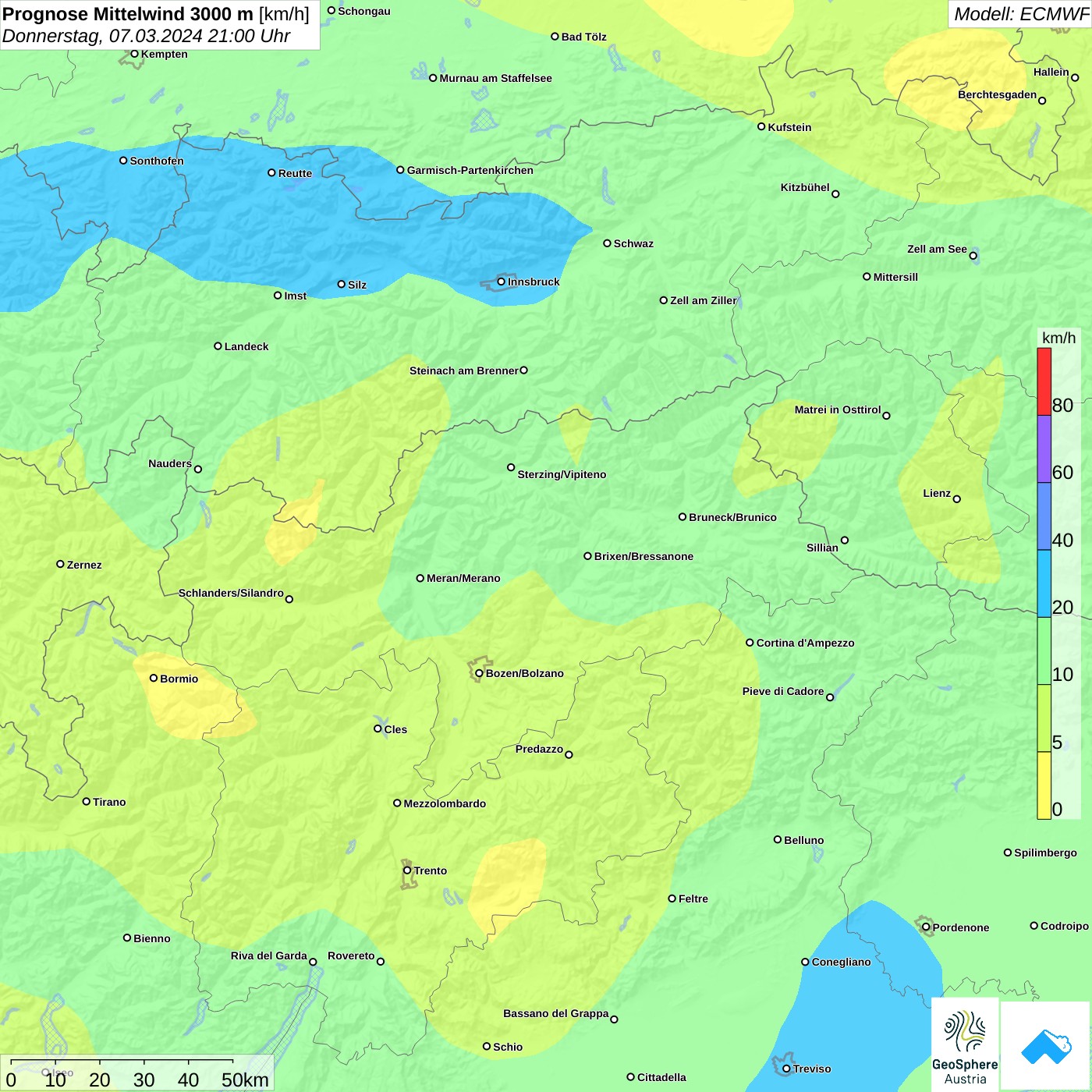Click the 'Rovereto' label

click(x=351, y=955)
